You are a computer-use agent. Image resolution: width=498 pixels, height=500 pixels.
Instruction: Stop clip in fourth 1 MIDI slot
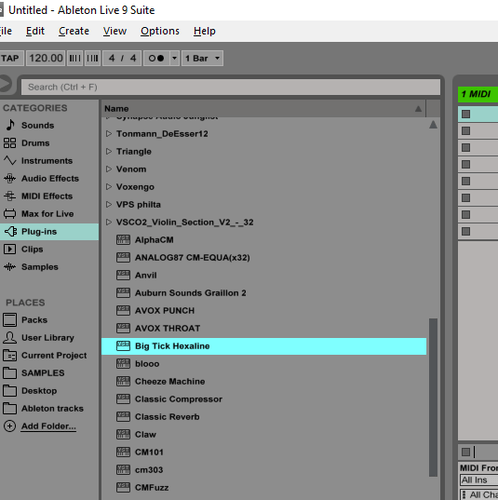click(x=466, y=164)
